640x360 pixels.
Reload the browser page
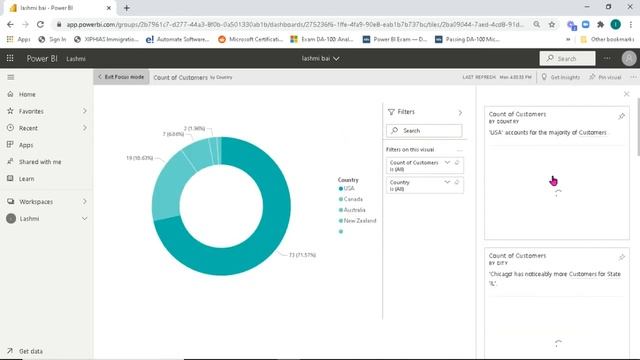point(40,24)
